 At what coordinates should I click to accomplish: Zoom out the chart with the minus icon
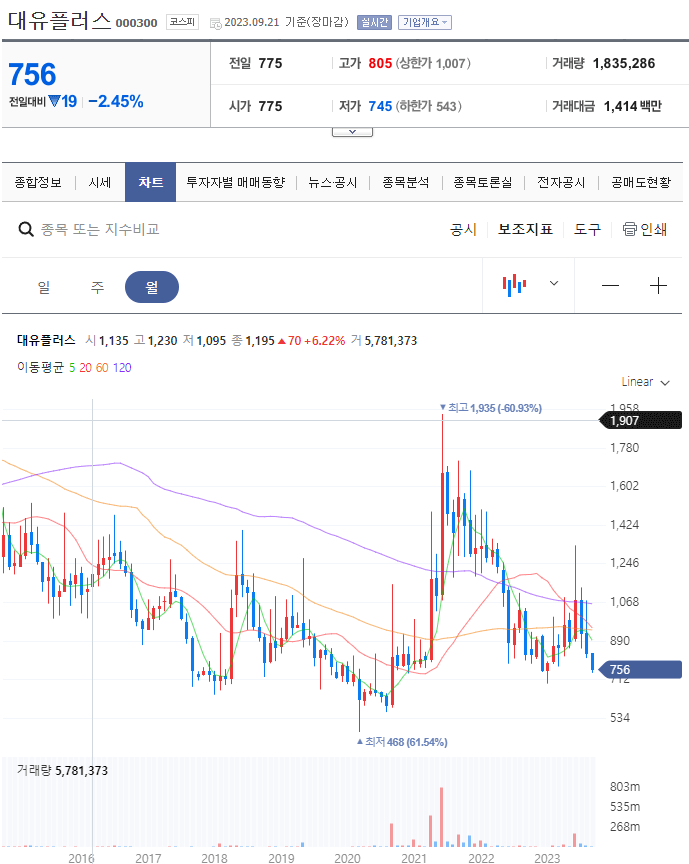click(x=610, y=285)
